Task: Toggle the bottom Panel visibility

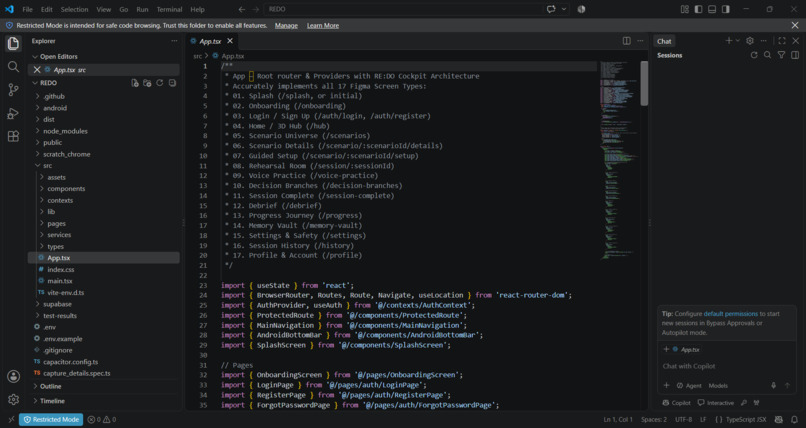Action: [712, 9]
